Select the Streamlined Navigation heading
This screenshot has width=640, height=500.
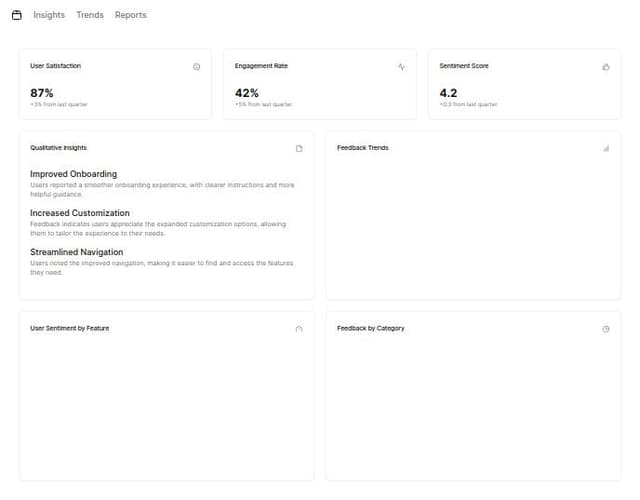pos(77,252)
